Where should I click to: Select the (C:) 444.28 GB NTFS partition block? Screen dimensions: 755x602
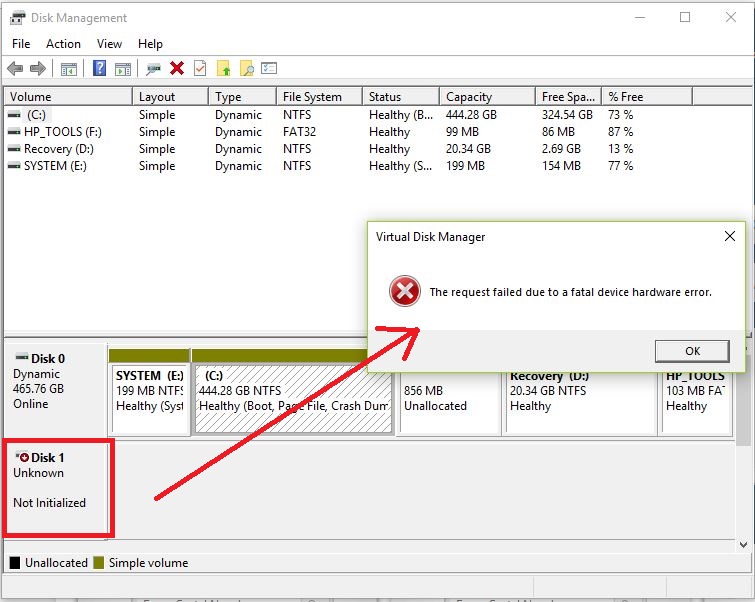pyautogui.click(x=293, y=400)
